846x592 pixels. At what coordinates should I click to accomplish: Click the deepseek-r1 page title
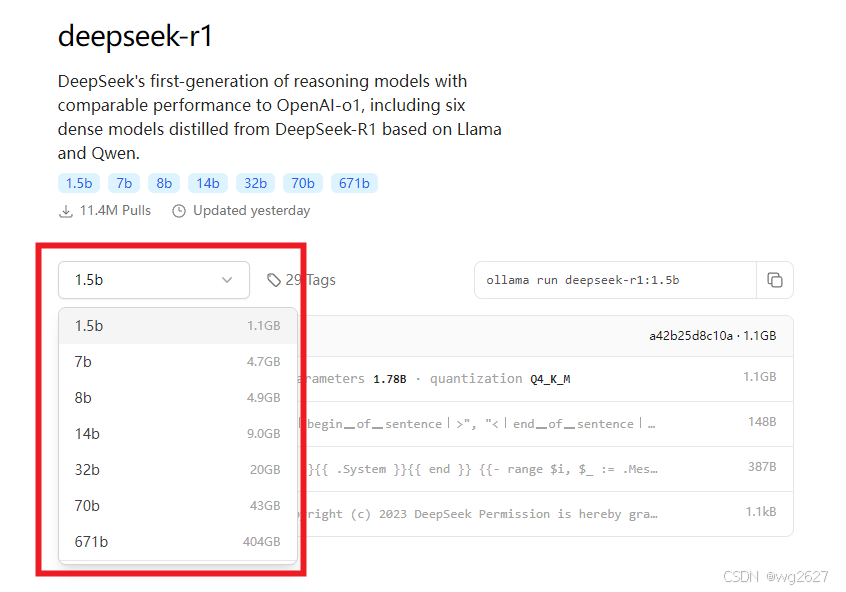133,36
